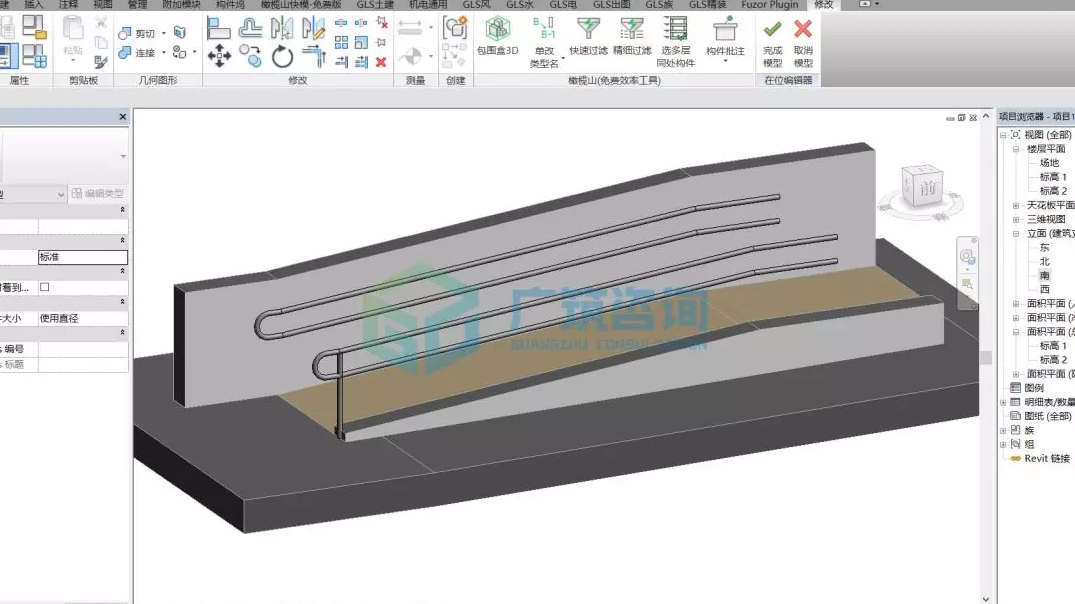This screenshot has width=1075, height=604.
Task: Click the 使用直径 property value field
Action: tap(83, 318)
